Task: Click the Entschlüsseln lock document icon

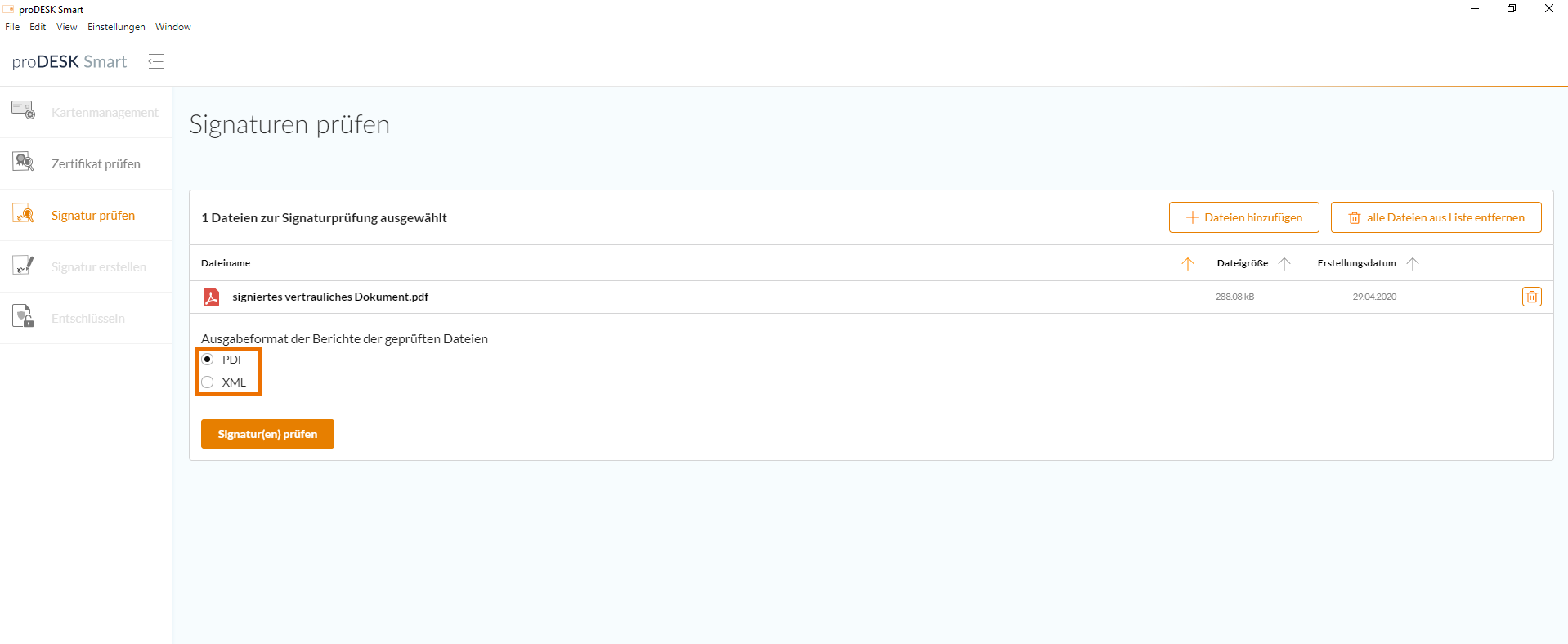Action: (23, 316)
